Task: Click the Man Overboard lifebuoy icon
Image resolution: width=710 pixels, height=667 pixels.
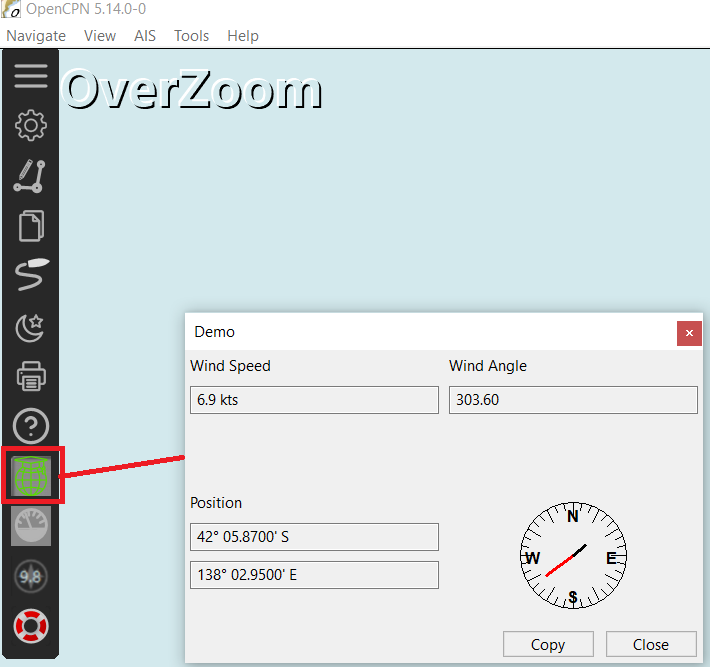Action: tap(31, 626)
